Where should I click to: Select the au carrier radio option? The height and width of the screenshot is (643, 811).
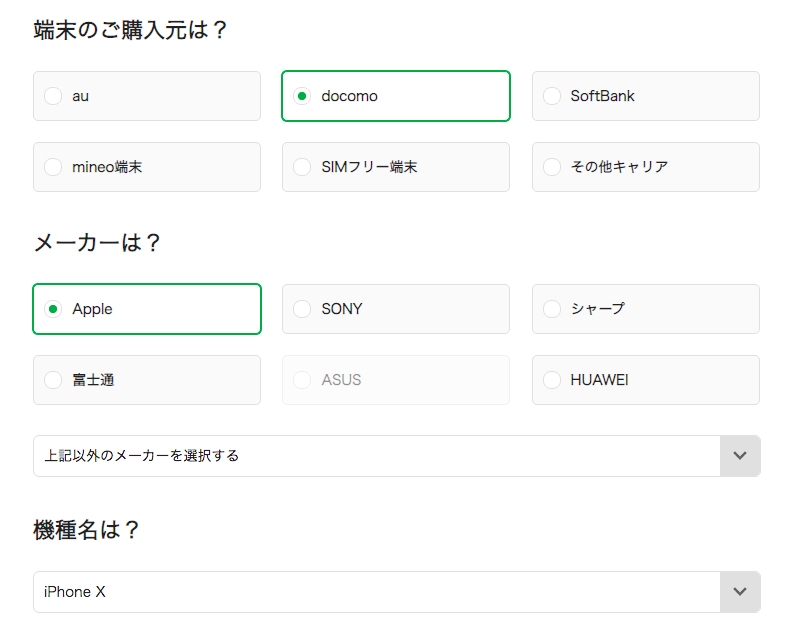[x=147, y=96]
